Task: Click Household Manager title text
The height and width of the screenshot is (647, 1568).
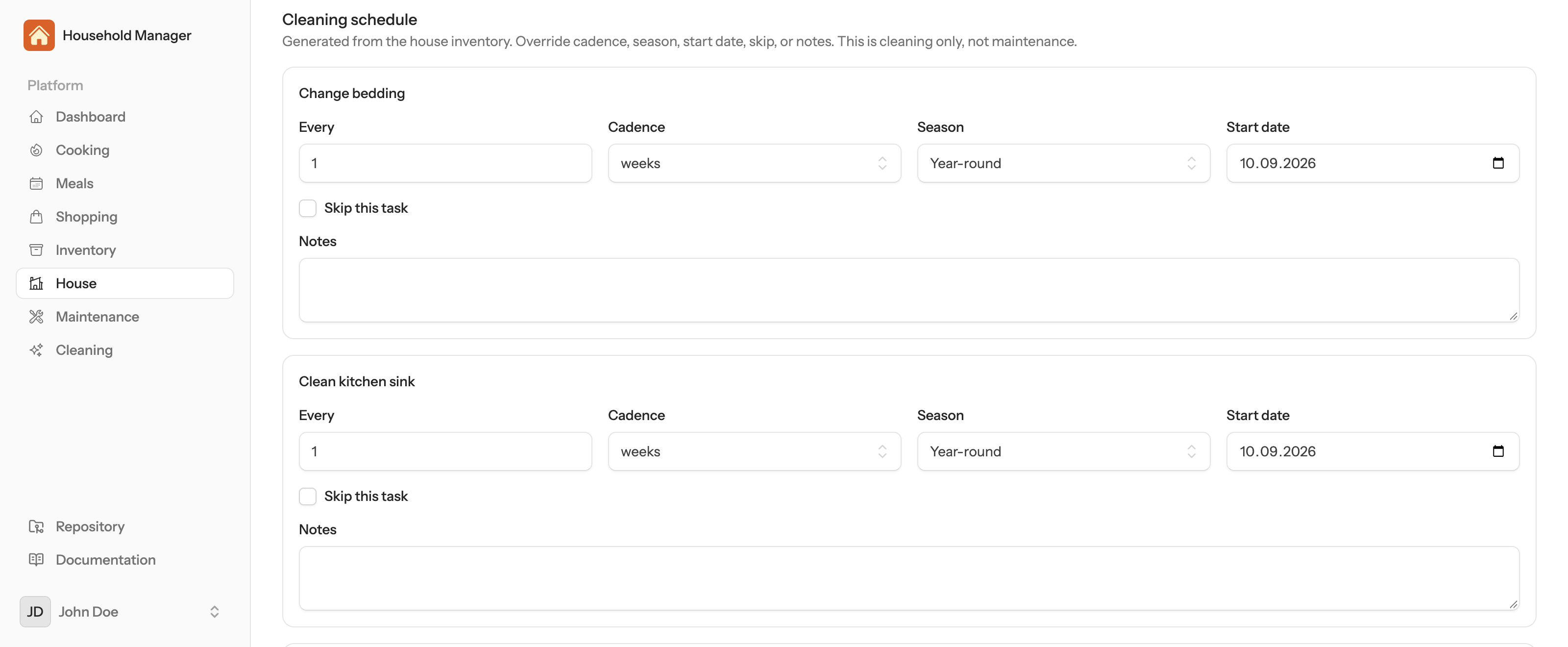Action: click(x=126, y=35)
